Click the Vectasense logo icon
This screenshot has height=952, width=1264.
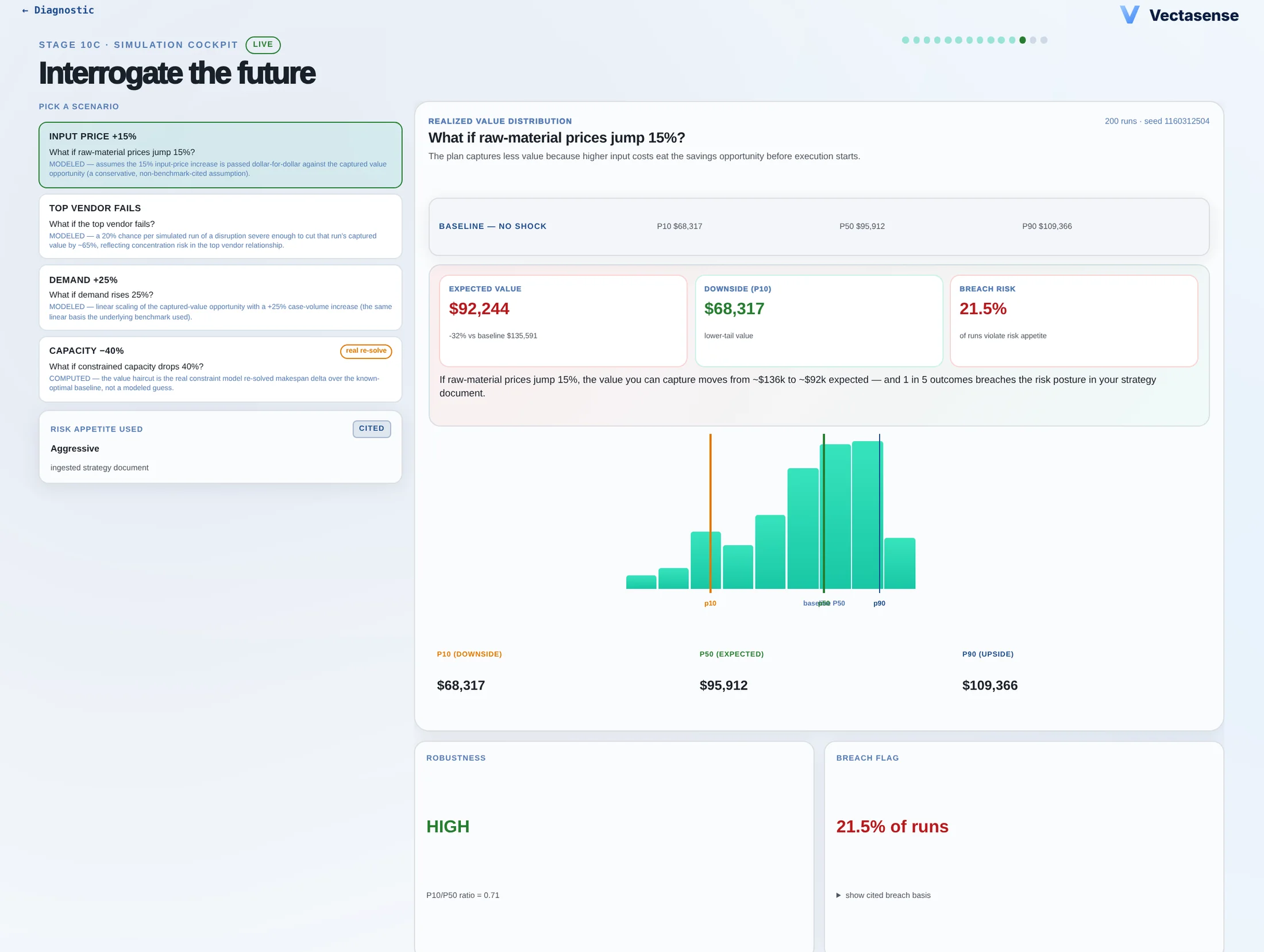(1129, 14)
